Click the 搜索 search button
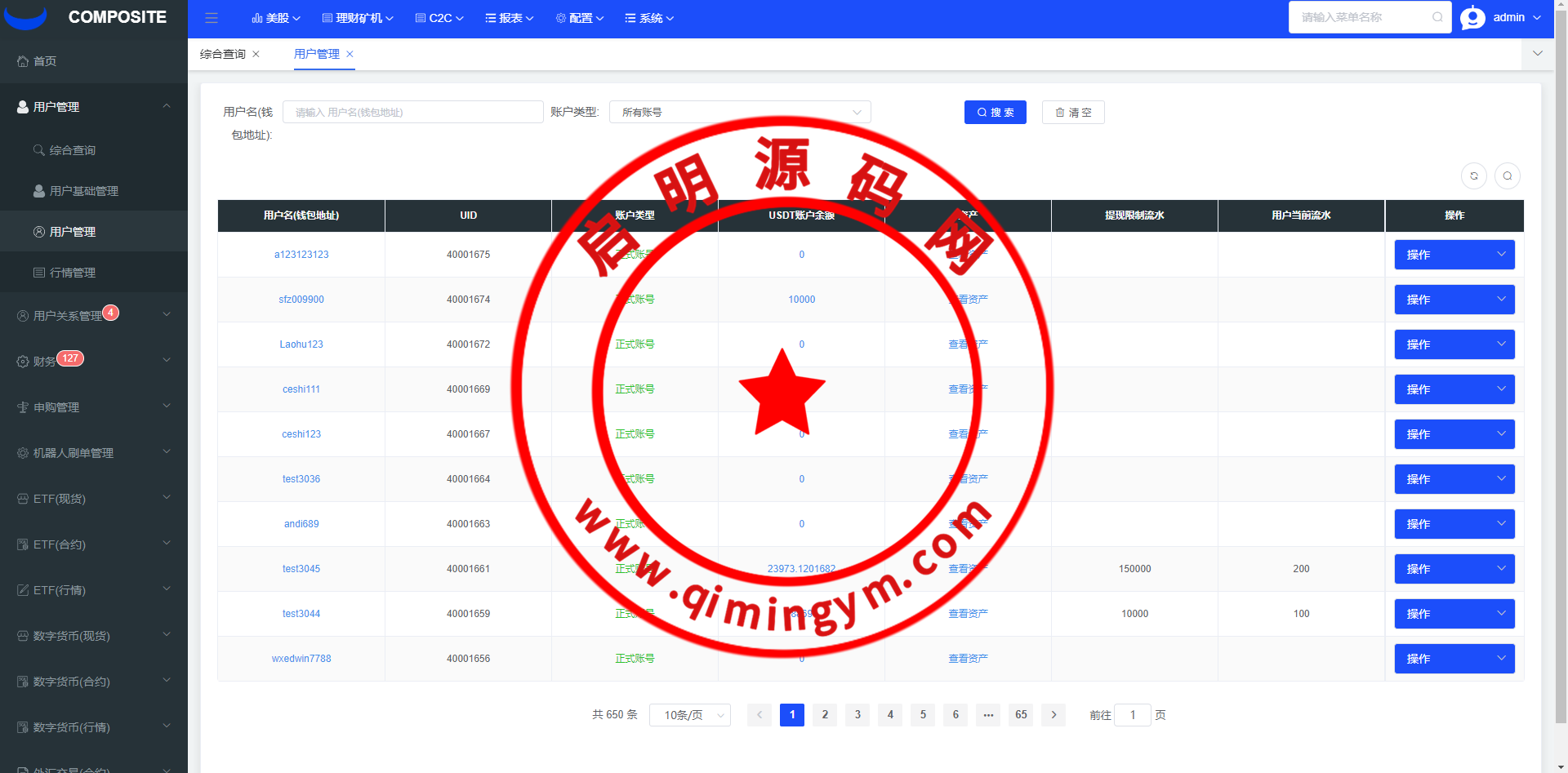1568x773 pixels. pos(995,112)
